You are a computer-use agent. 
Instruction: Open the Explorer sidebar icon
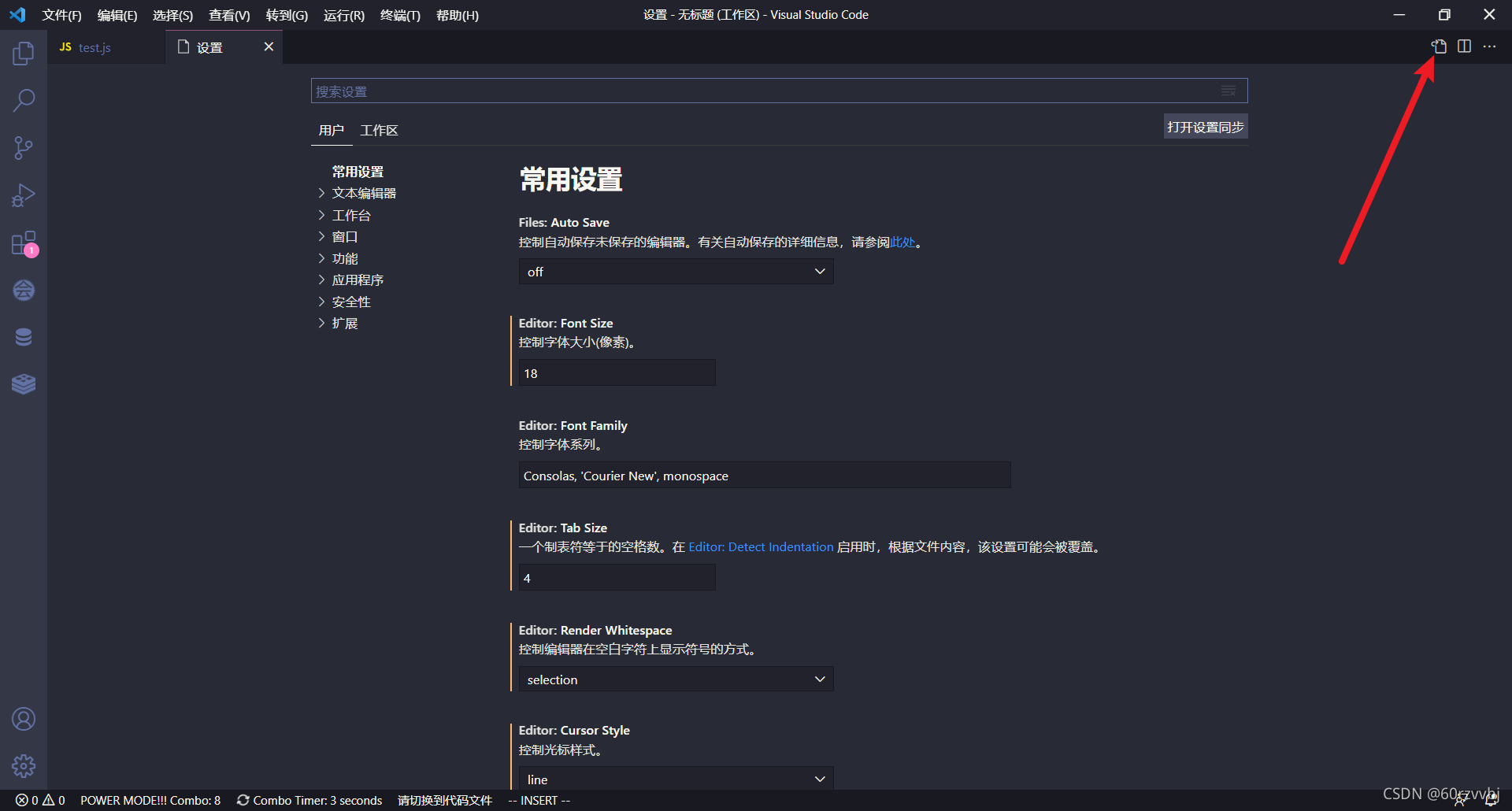(24, 53)
